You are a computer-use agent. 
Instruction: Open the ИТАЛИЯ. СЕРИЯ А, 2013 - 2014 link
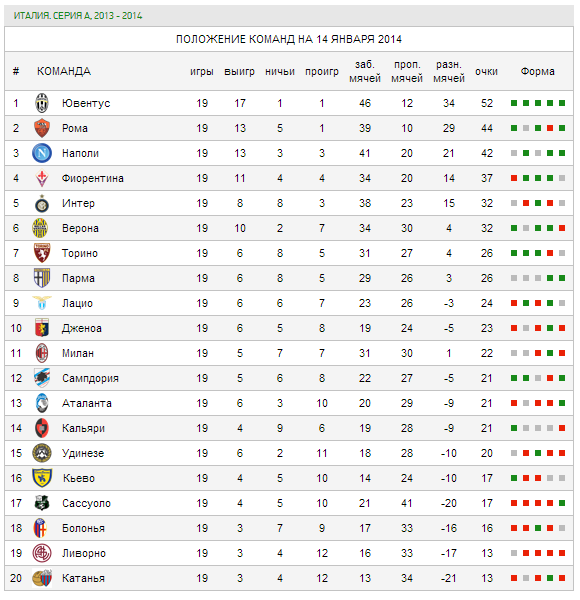point(78,16)
